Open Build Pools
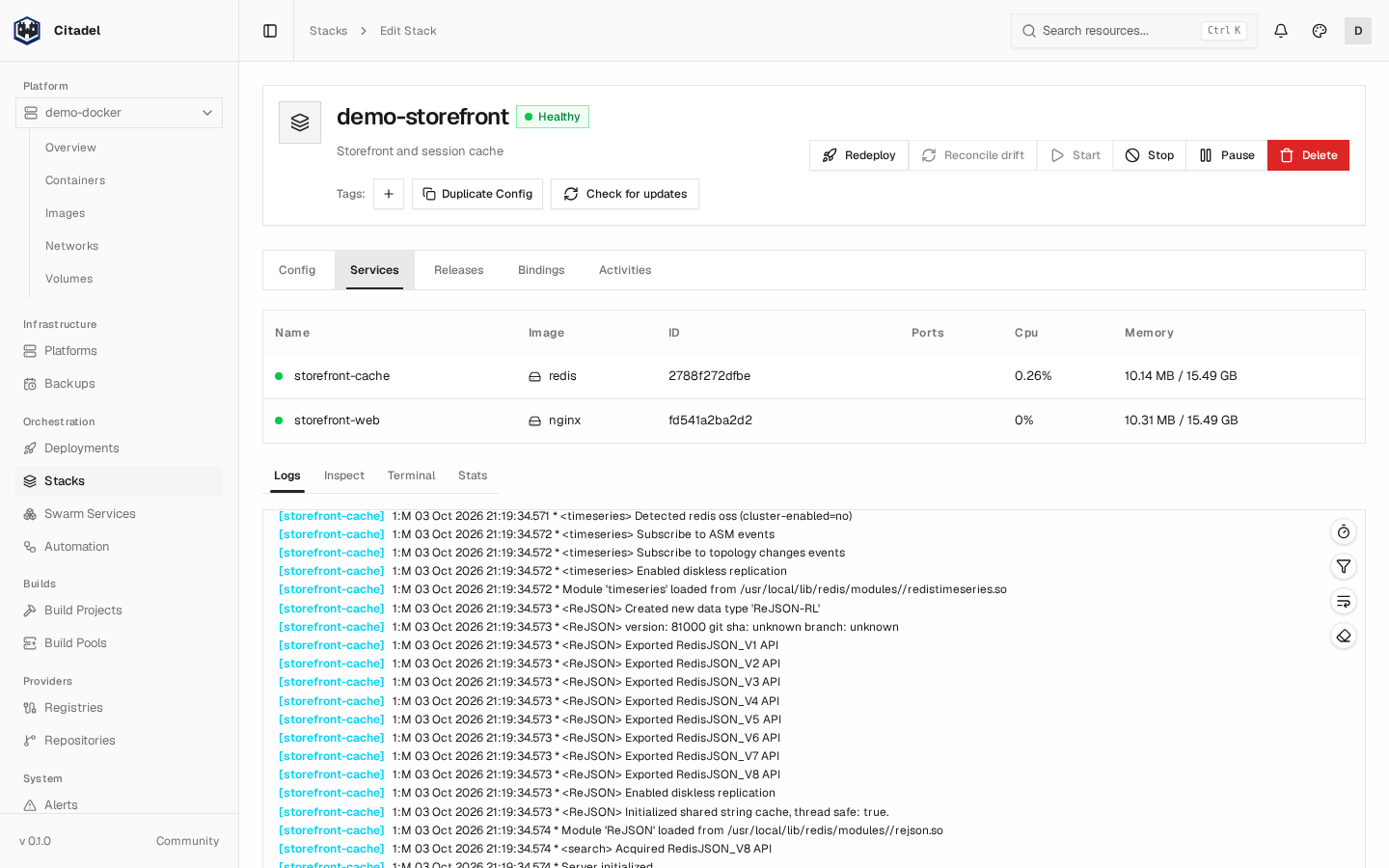The width and height of the screenshot is (1389, 868). click(x=119, y=643)
